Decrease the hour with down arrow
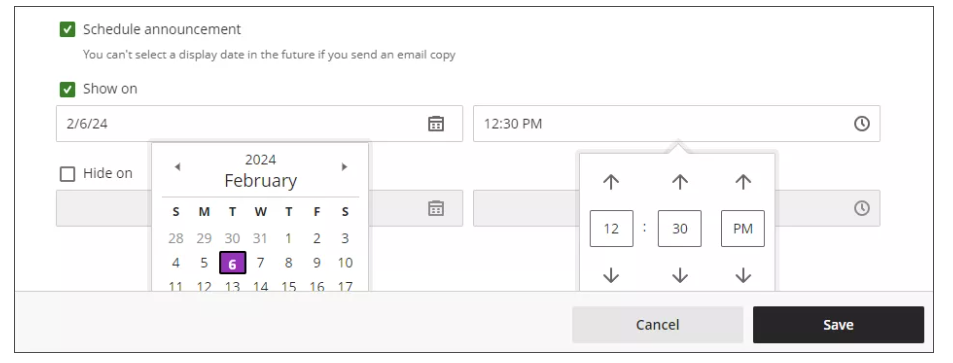 611,275
